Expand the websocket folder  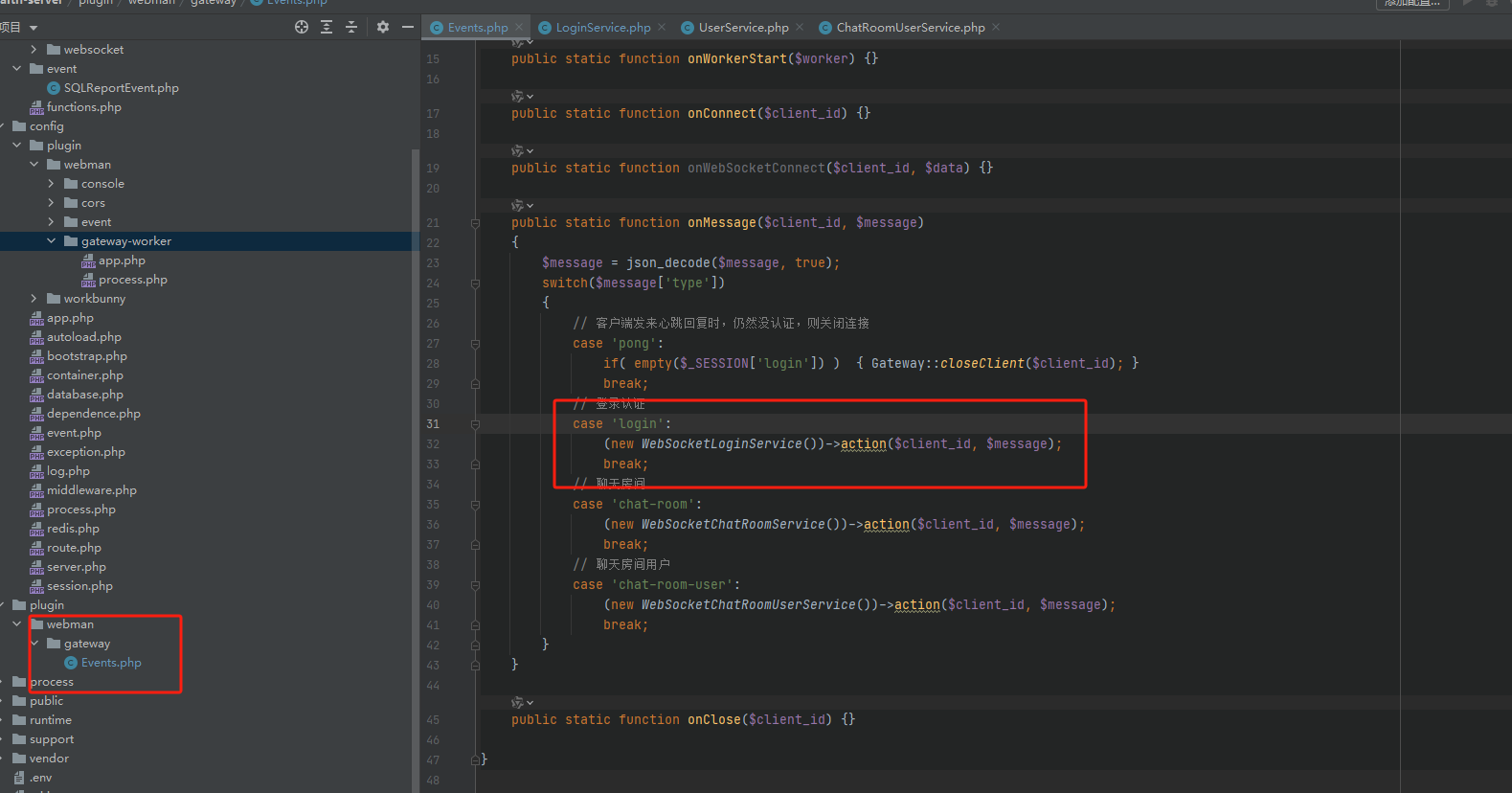pyautogui.click(x=34, y=50)
